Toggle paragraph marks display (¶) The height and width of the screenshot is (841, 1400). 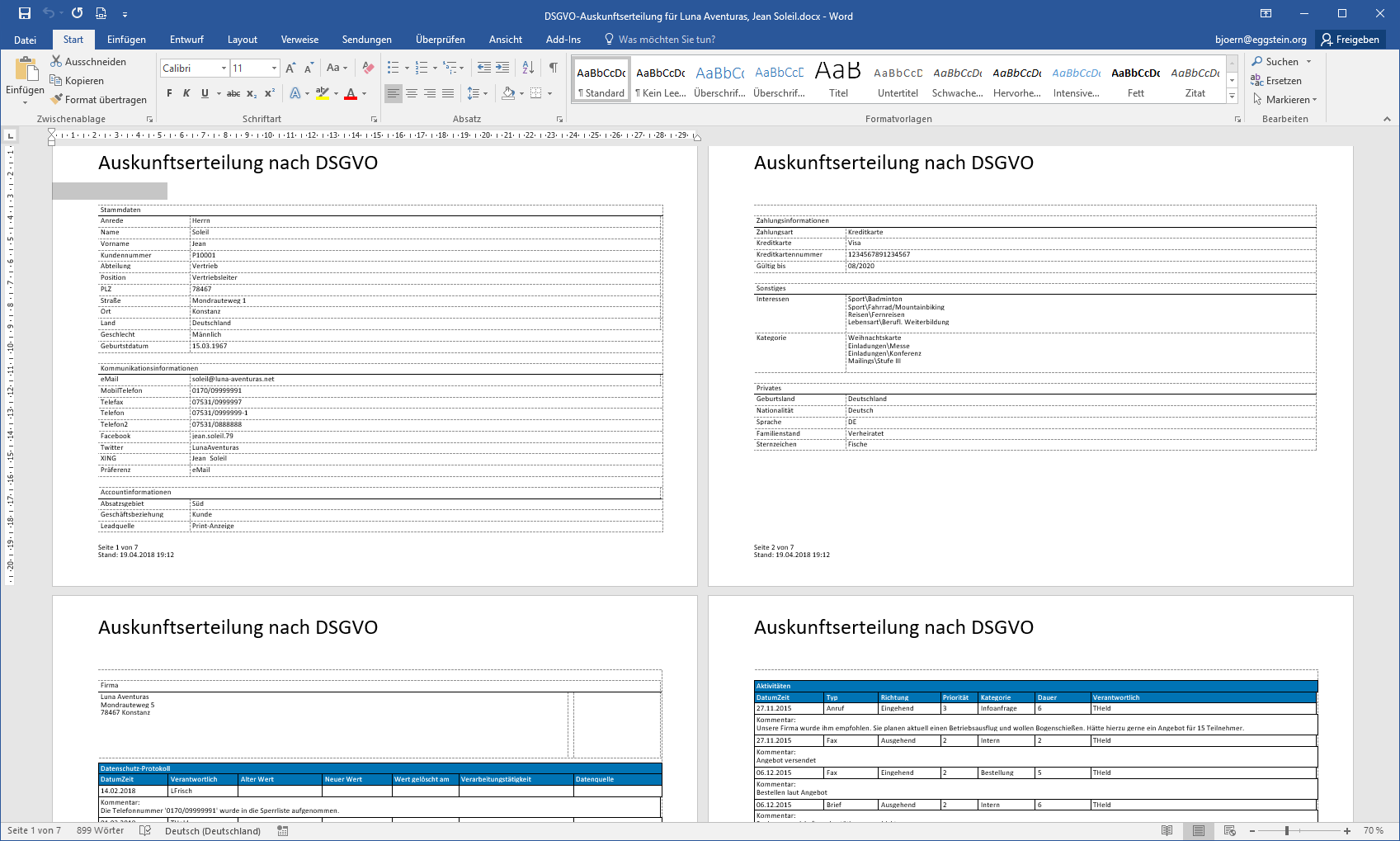[553, 68]
